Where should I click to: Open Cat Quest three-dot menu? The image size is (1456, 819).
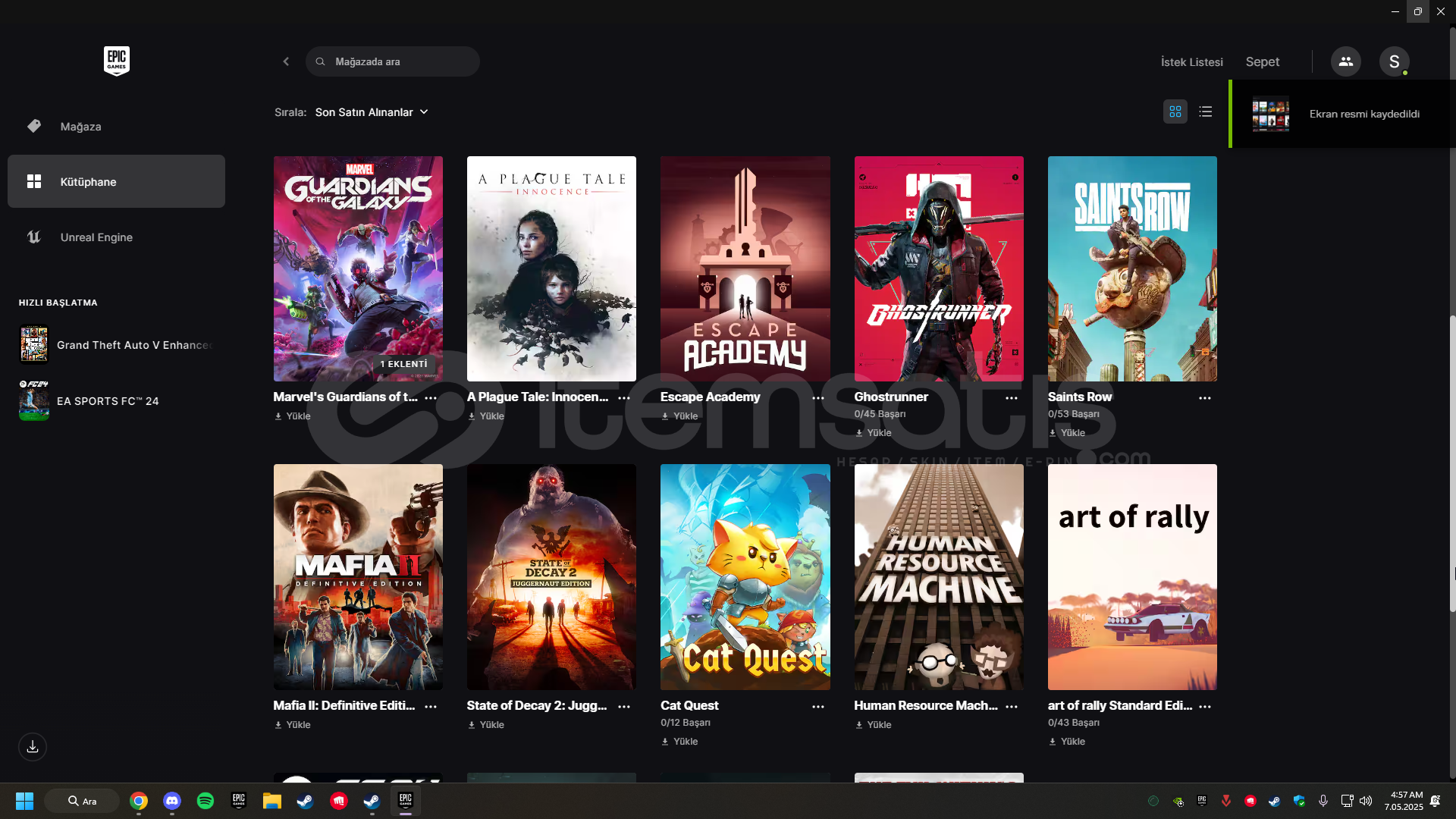click(x=817, y=707)
